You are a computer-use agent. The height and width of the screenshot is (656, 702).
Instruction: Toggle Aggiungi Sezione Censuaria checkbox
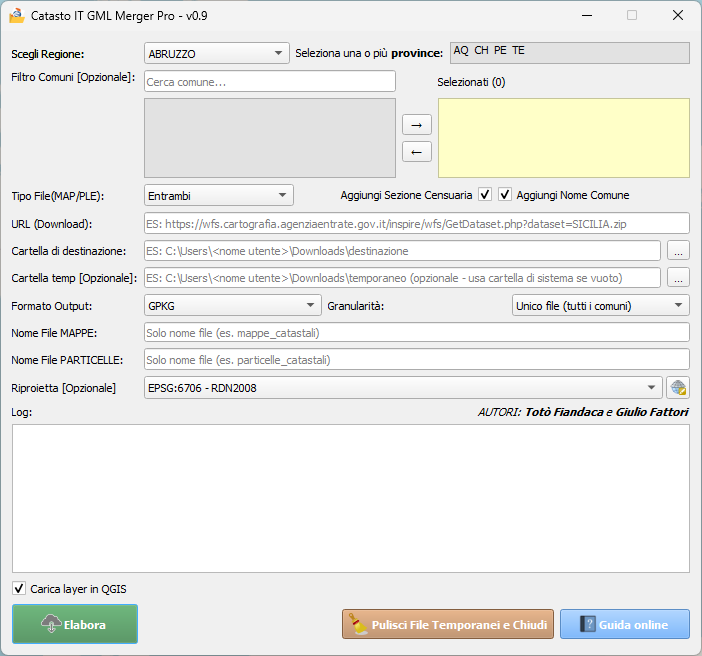pyautogui.click(x=485, y=195)
